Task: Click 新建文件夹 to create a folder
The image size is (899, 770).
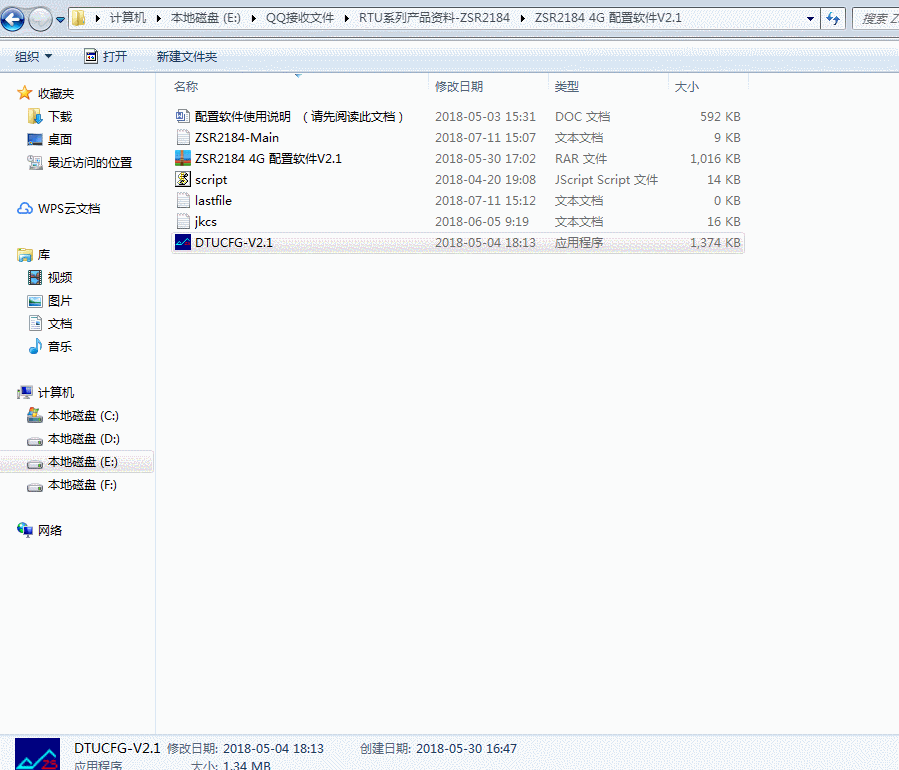Action: (x=187, y=56)
